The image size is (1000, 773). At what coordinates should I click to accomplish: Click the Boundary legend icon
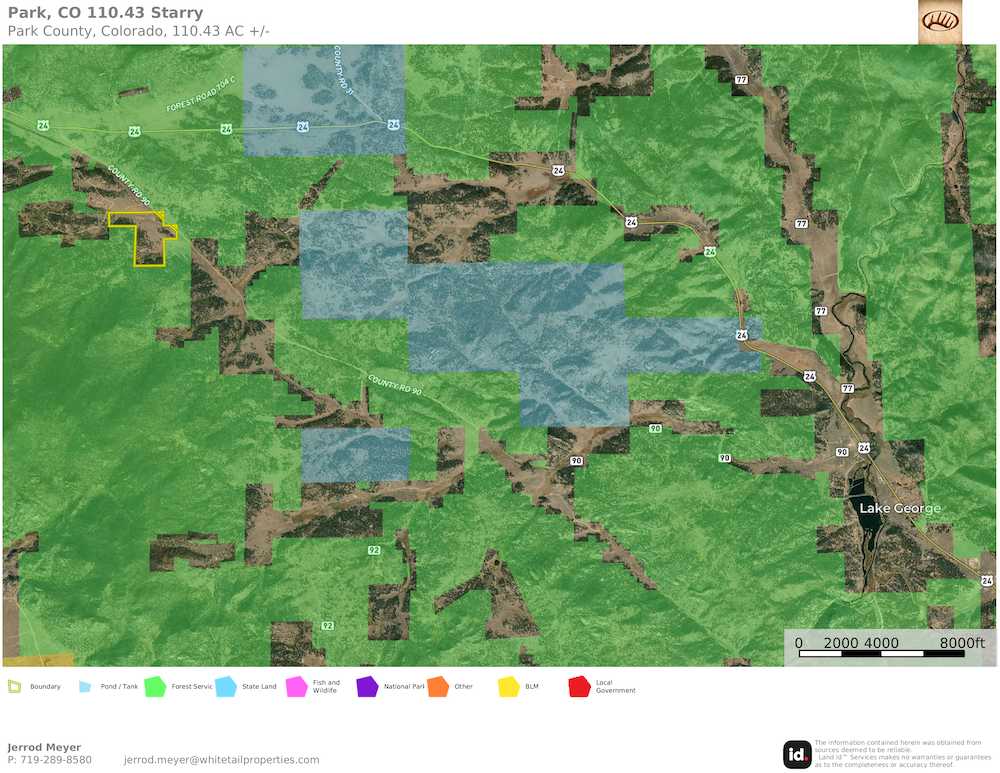tap(14, 686)
